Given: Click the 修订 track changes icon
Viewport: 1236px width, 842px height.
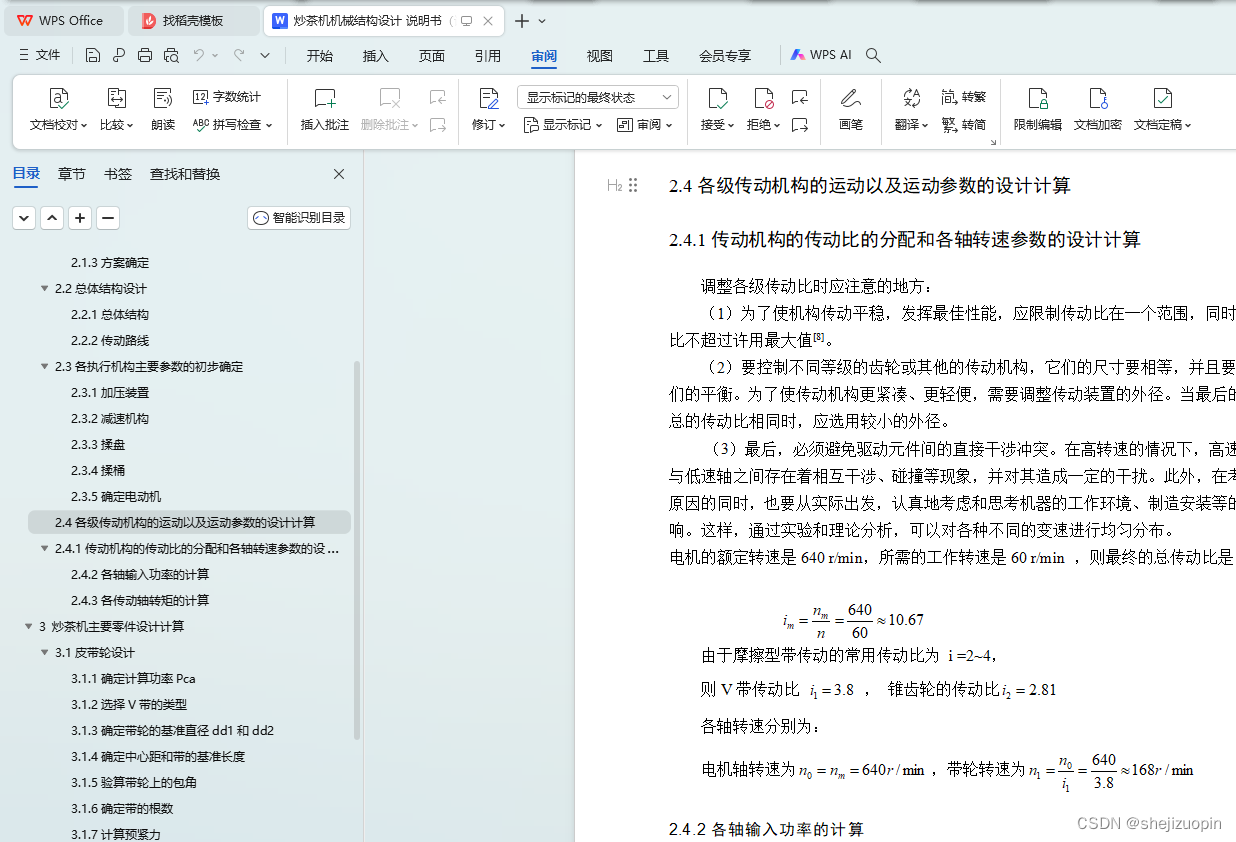Looking at the screenshot, I should 489,98.
